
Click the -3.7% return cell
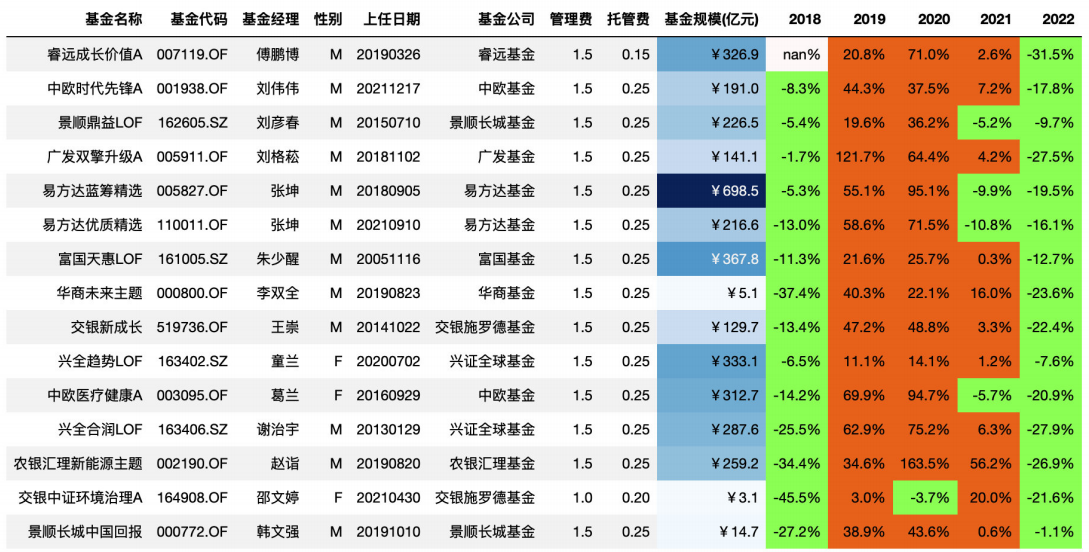tap(927, 498)
